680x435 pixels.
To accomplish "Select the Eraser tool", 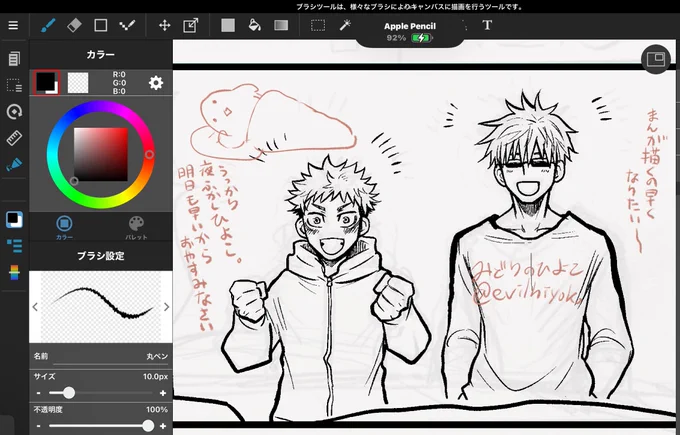I will (x=74, y=26).
